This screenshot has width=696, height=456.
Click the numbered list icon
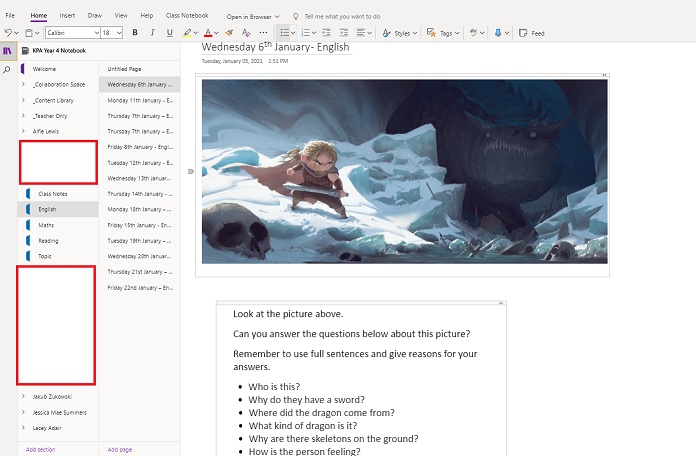coord(305,32)
